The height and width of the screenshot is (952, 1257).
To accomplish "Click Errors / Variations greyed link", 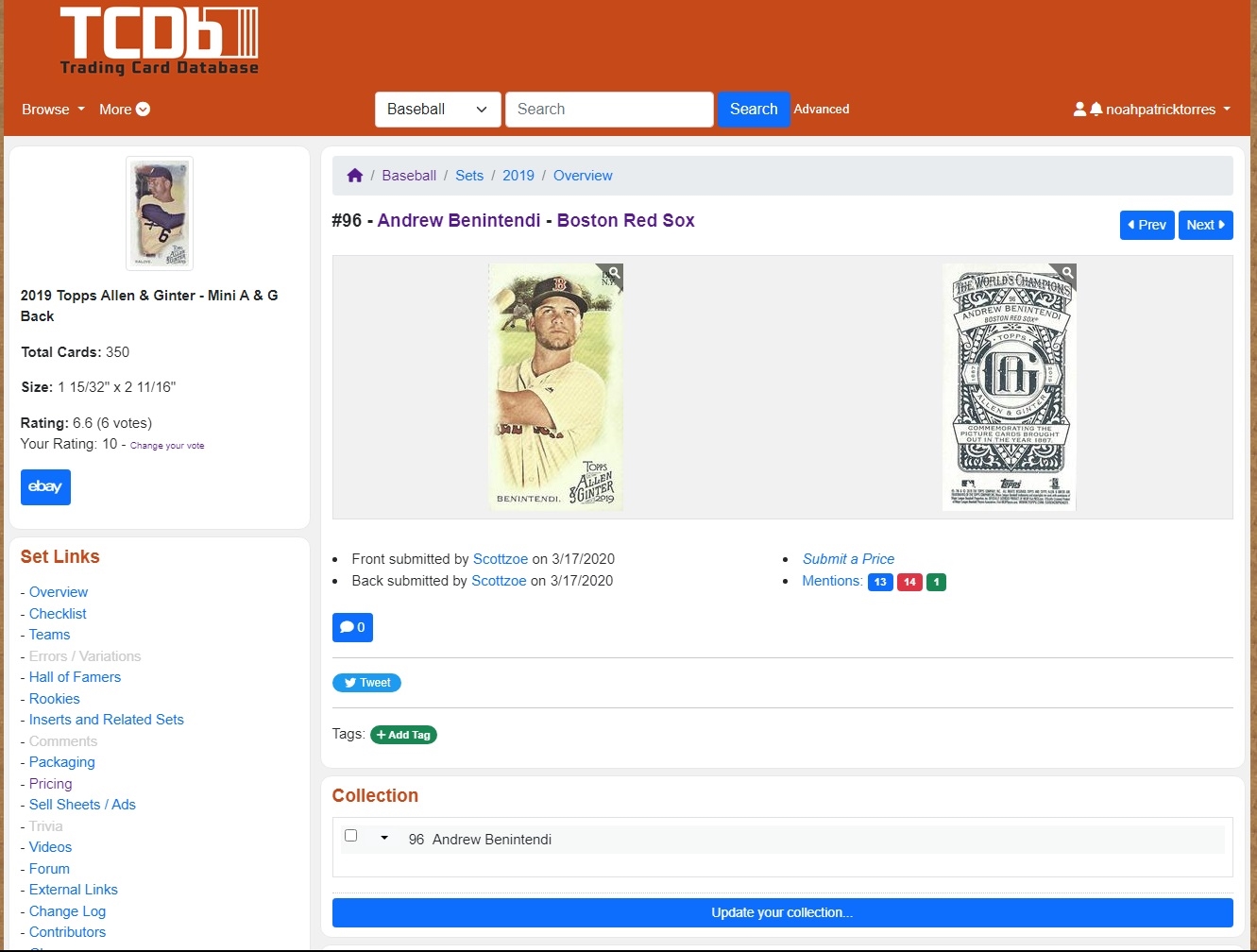I will (x=85, y=656).
